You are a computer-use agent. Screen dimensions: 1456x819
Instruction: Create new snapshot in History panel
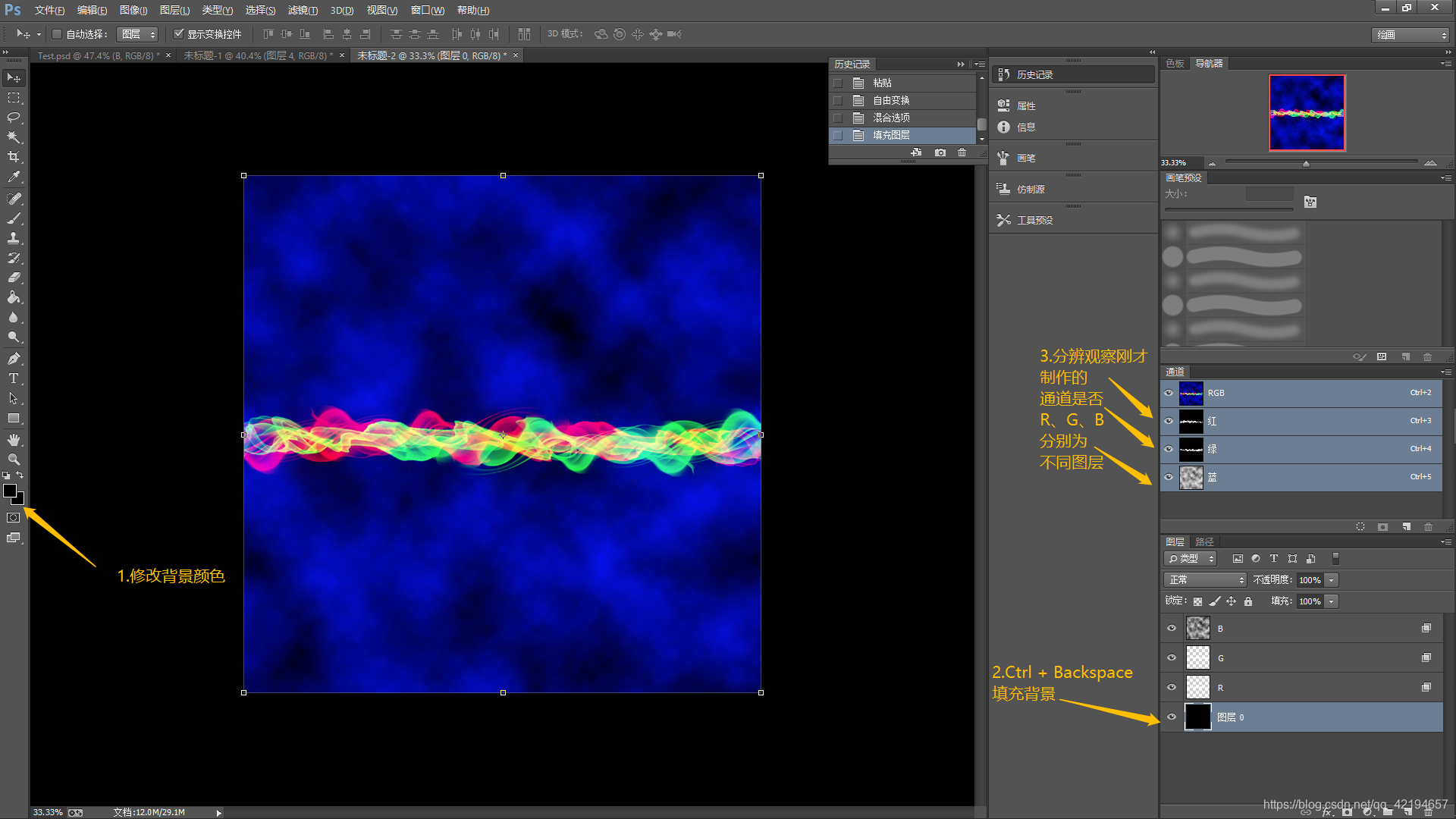940,152
